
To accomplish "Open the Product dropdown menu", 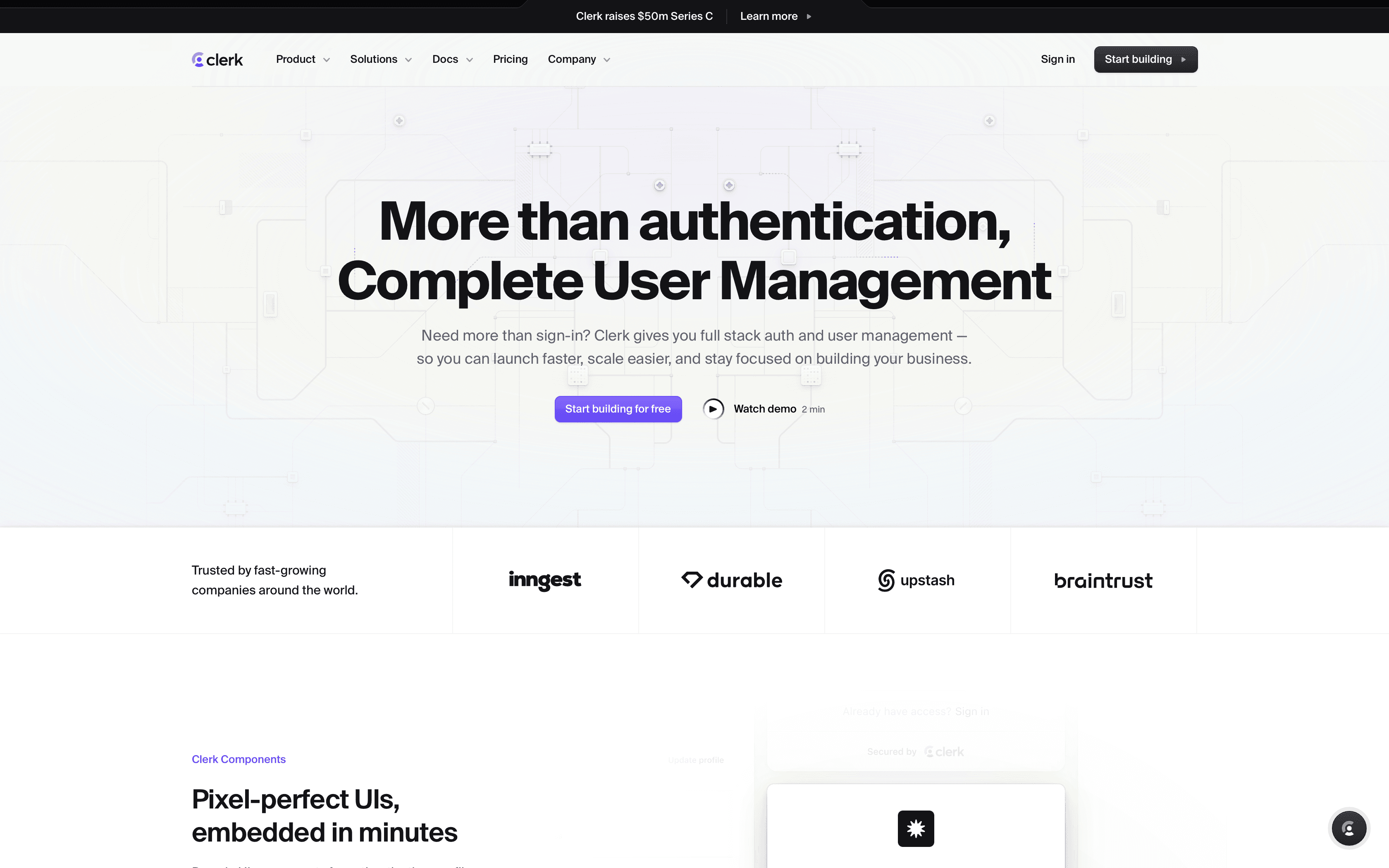I will [303, 59].
